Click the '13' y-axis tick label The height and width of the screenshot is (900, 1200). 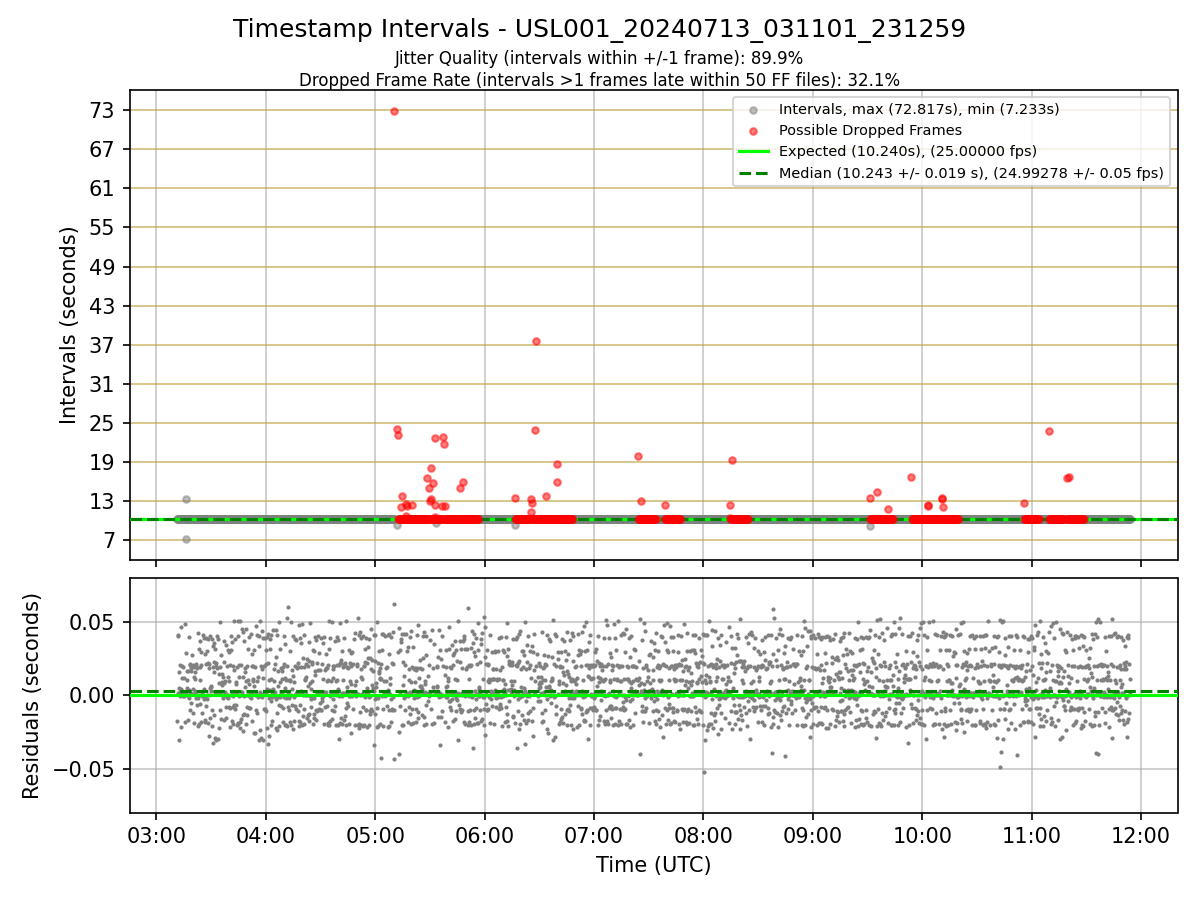pos(104,501)
